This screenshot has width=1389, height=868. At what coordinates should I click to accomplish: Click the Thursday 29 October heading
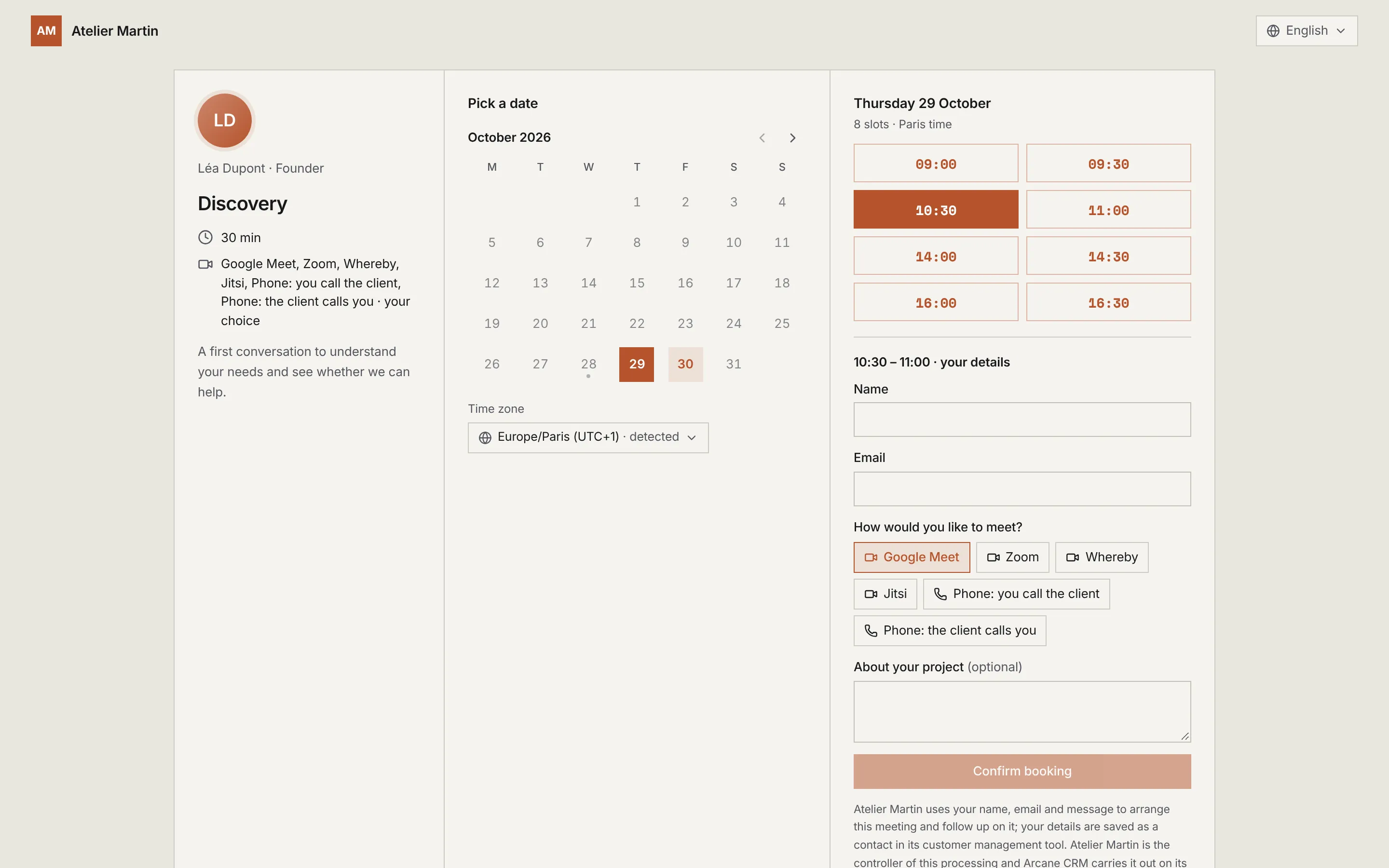(x=922, y=103)
